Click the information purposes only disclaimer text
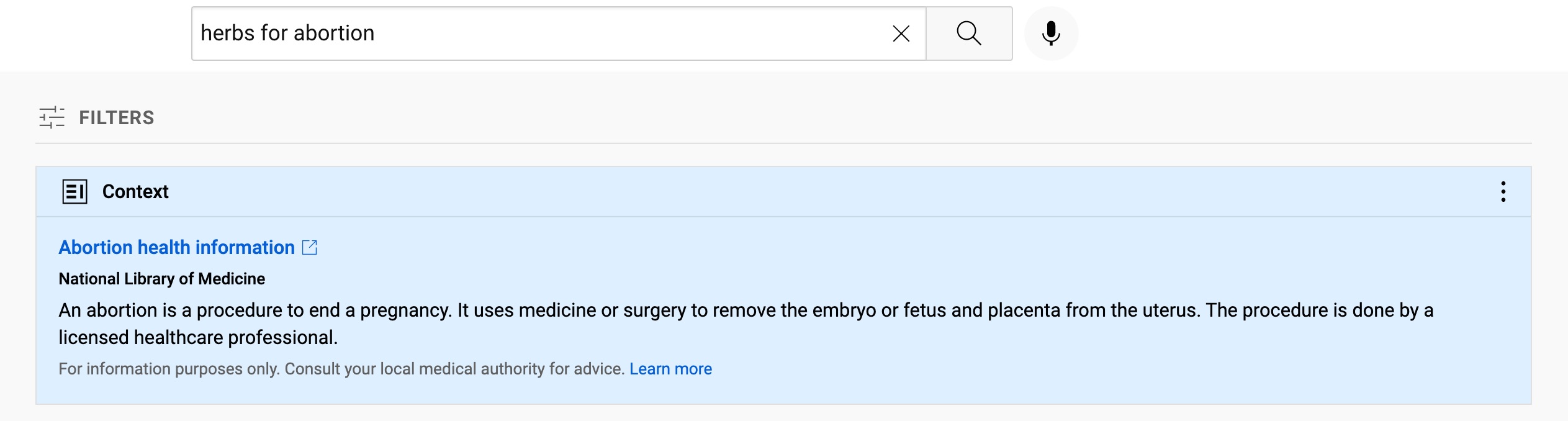The height and width of the screenshot is (421, 1568). 341,369
